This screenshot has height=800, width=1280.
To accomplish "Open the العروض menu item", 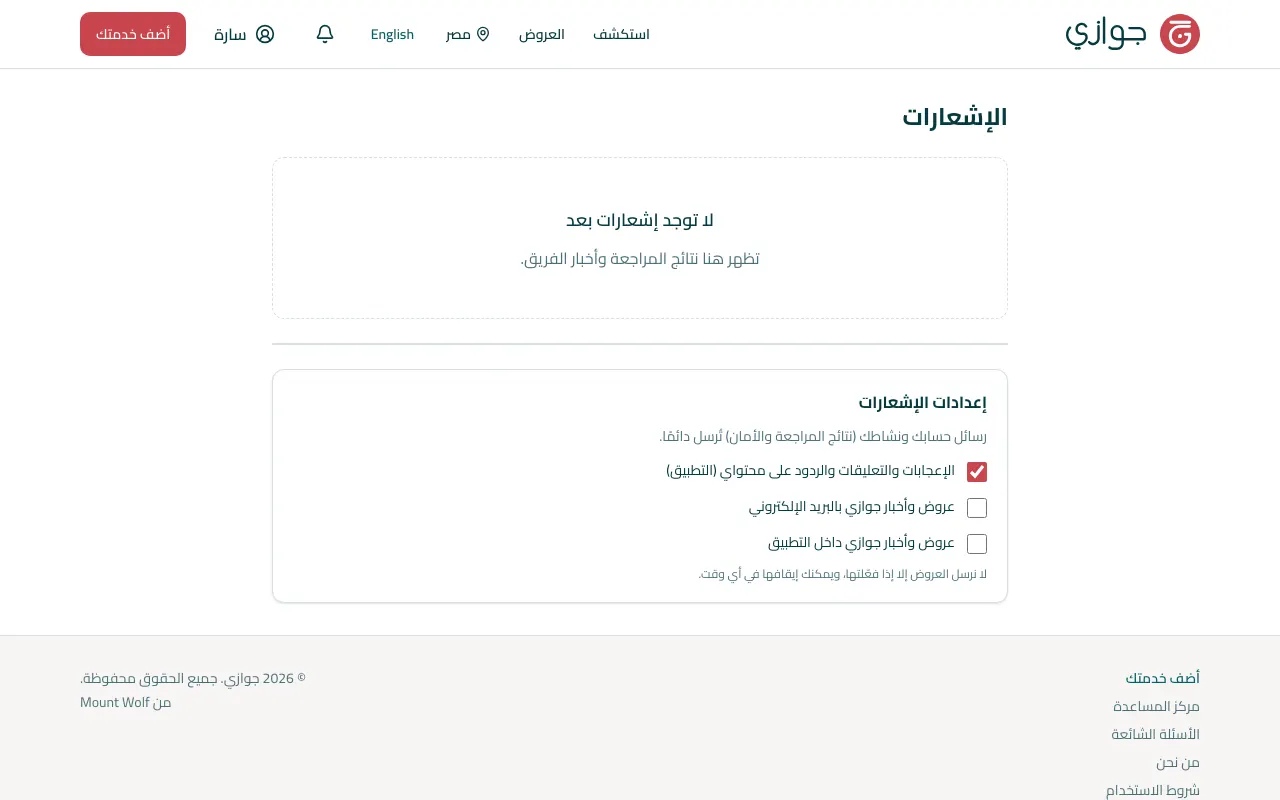I will coord(541,34).
